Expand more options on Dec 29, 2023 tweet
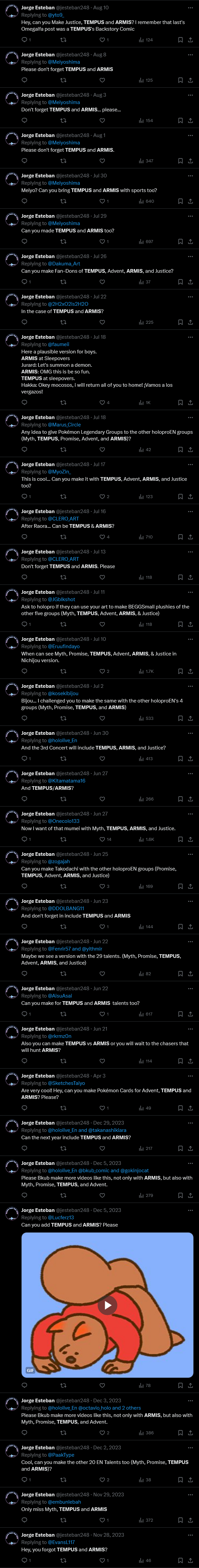Viewport: 199px width, 1568px height. pos(190,1123)
